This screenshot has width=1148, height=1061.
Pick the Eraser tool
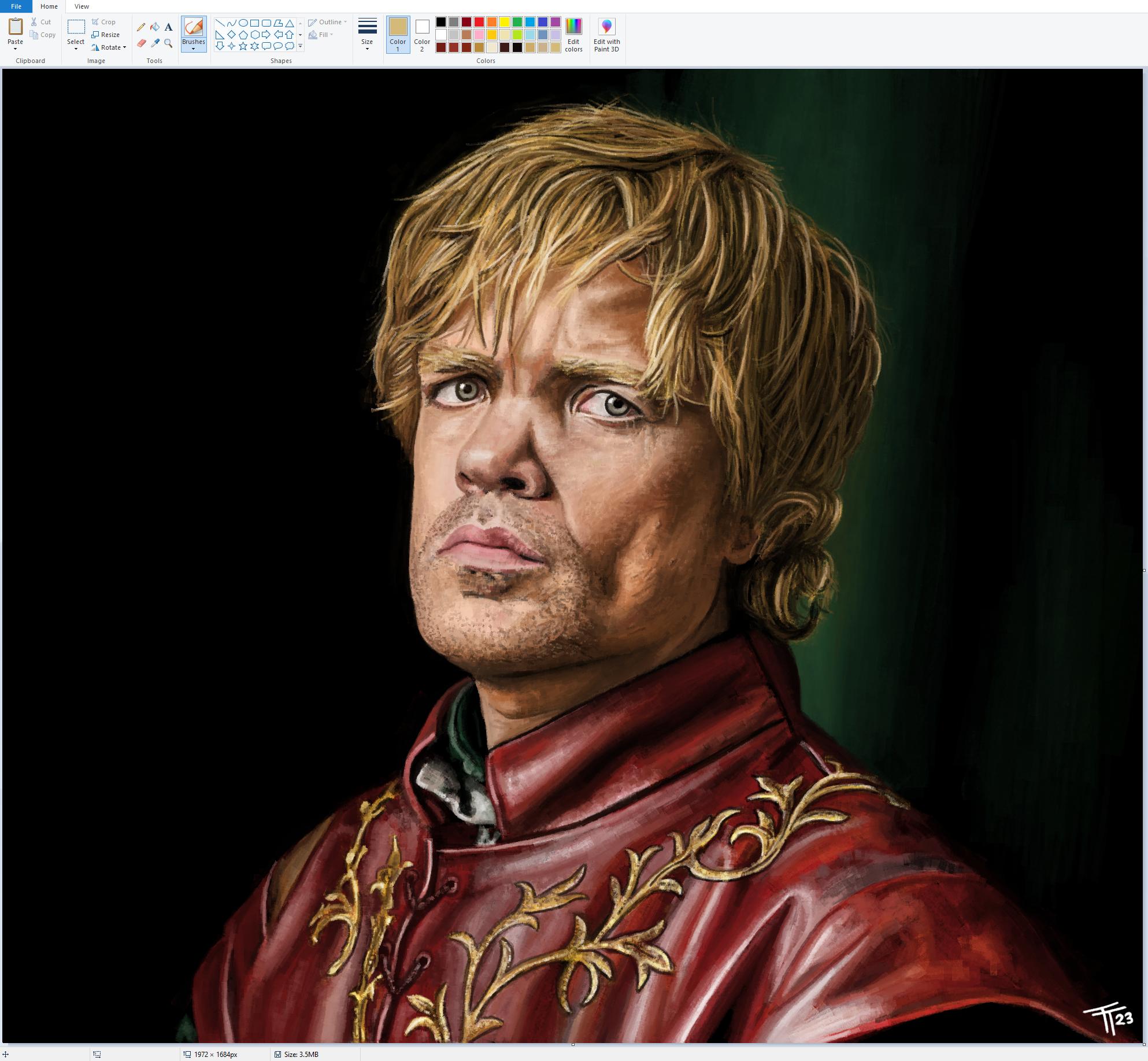pos(141,43)
